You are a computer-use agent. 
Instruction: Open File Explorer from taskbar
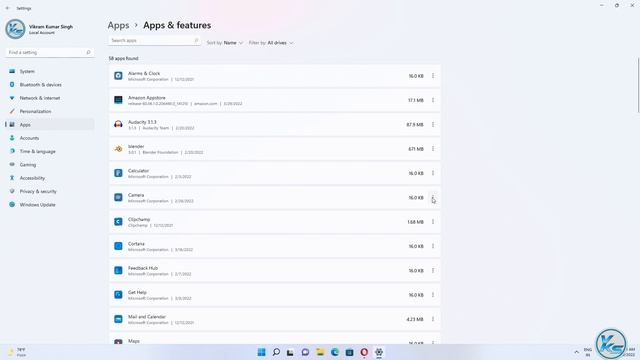(320, 352)
